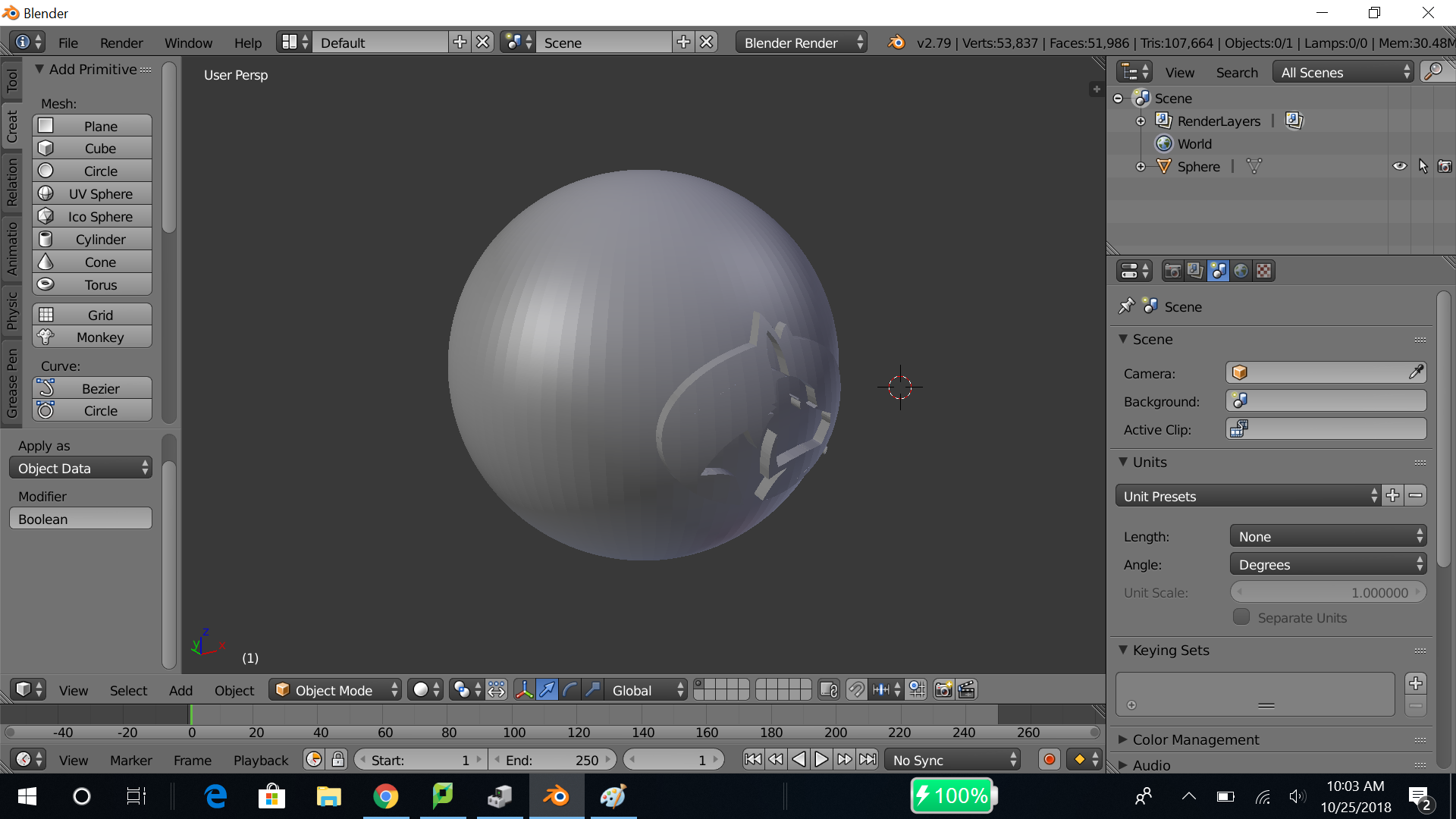Open the Render properties camera tab
The width and height of the screenshot is (1456, 819).
click(1172, 271)
